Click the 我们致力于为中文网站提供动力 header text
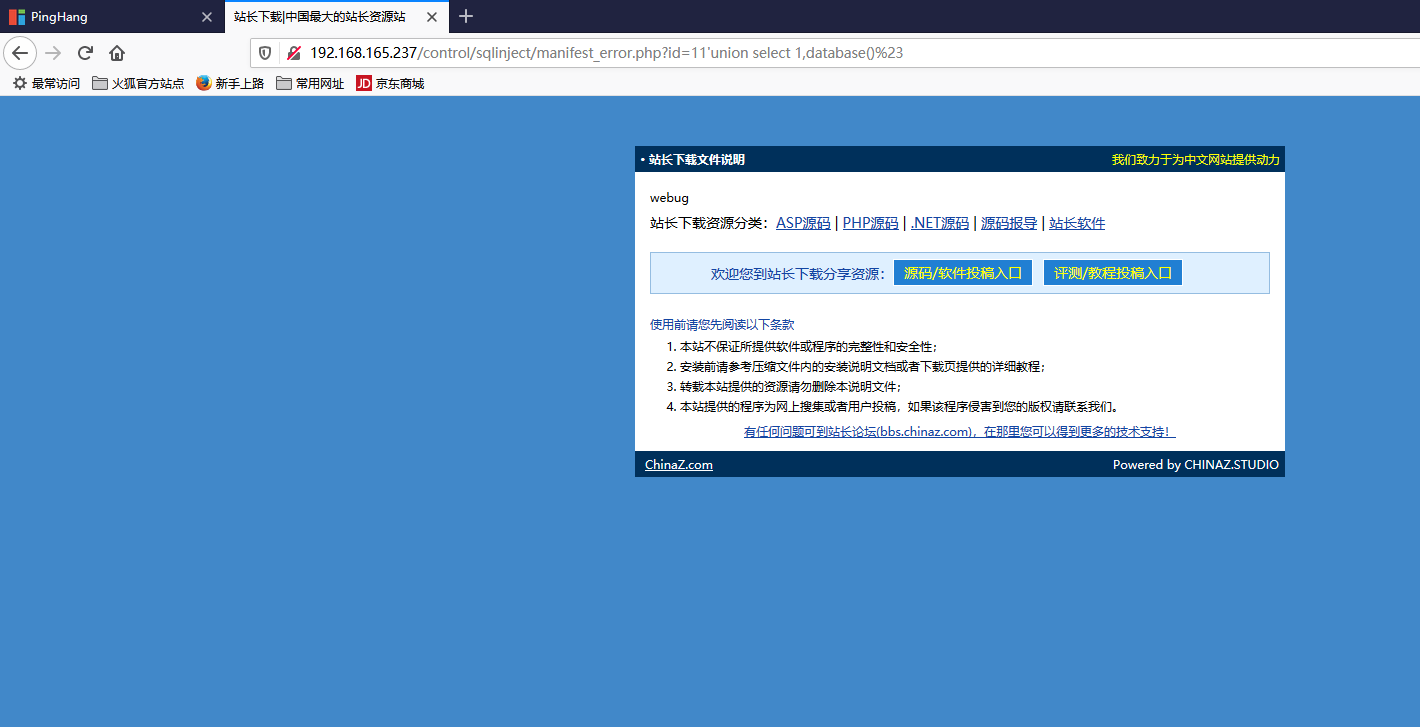The image size is (1420, 727). [1196, 160]
